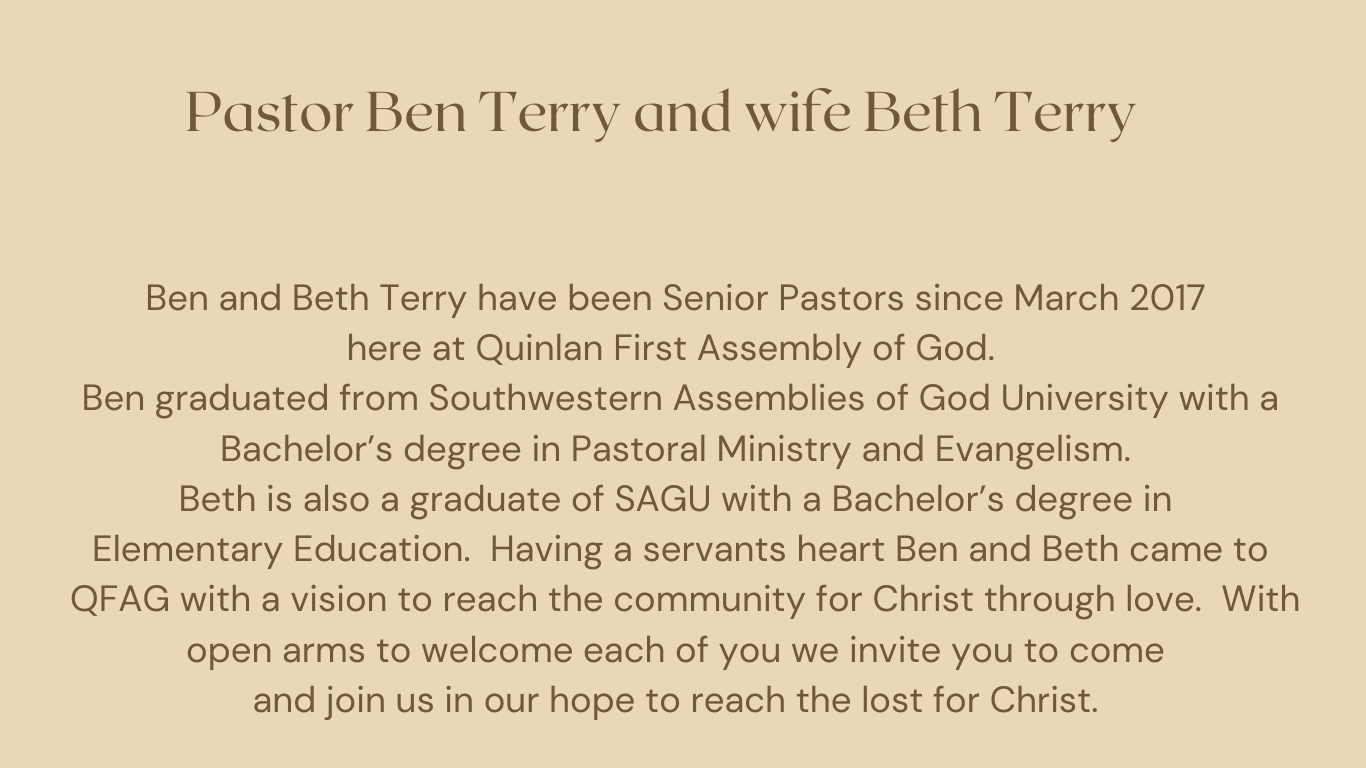The height and width of the screenshot is (768, 1366).
Task: Click the text 'March 2017'
Action: tap(1109, 298)
